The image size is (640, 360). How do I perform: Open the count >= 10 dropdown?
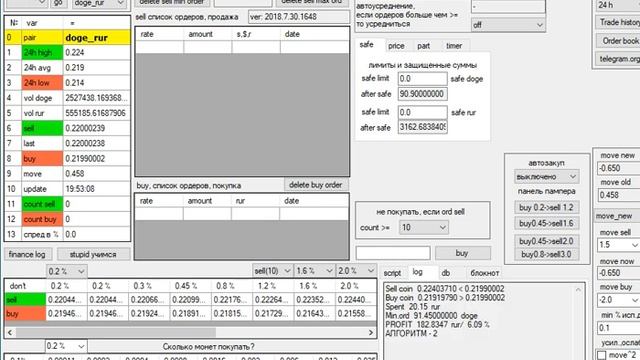point(424,227)
